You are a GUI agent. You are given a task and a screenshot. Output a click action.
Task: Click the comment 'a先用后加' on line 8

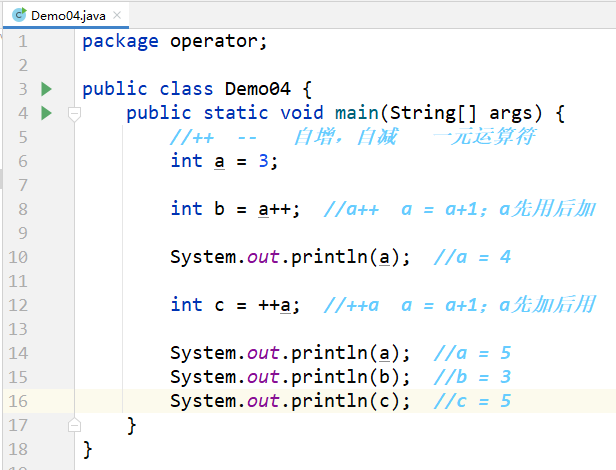(547, 209)
